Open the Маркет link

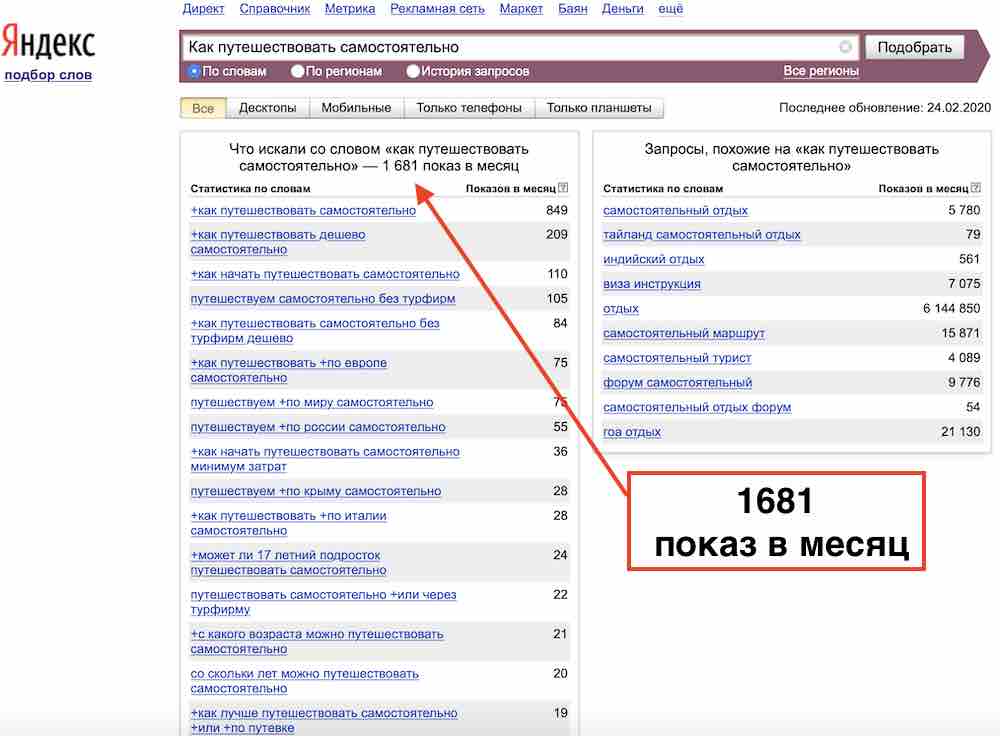[521, 8]
